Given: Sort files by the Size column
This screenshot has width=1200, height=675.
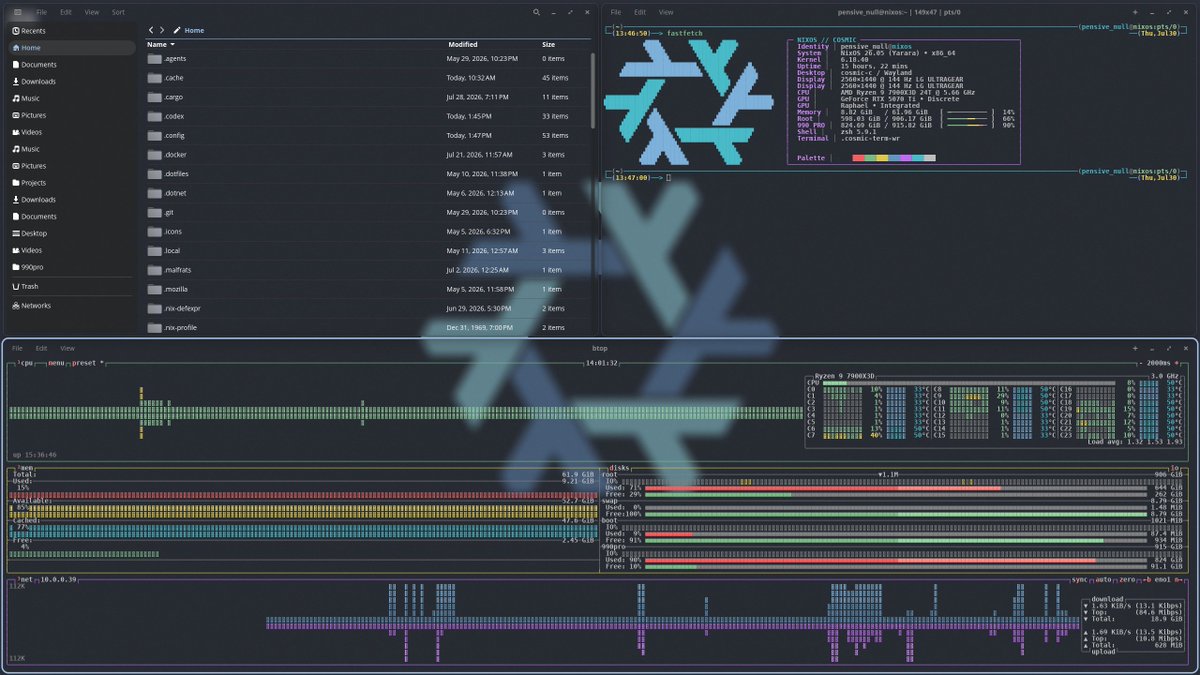Looking at the screenshot, I should (x=549, y=44).
